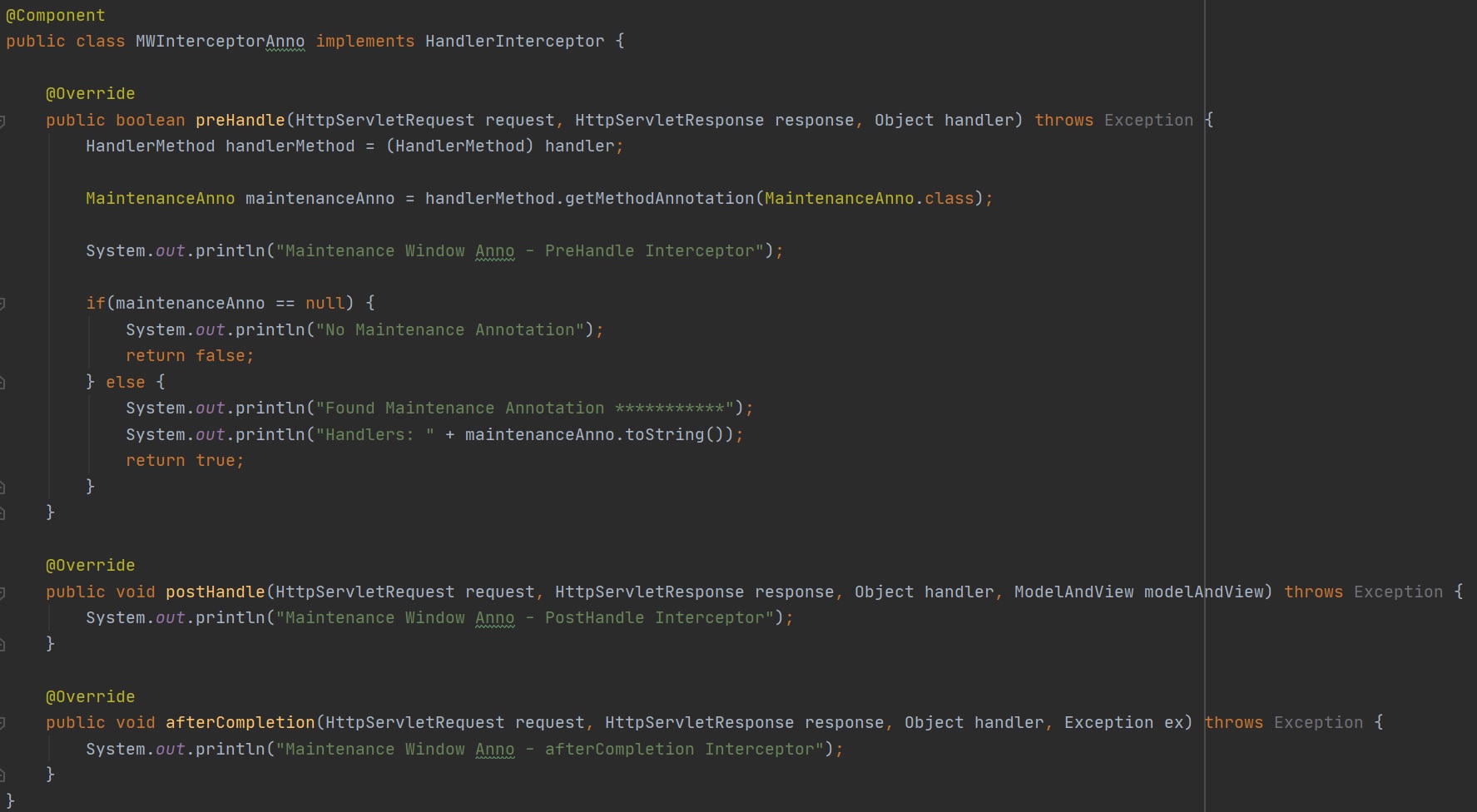Click fold end marker closing postHandle

coord(2,645)
